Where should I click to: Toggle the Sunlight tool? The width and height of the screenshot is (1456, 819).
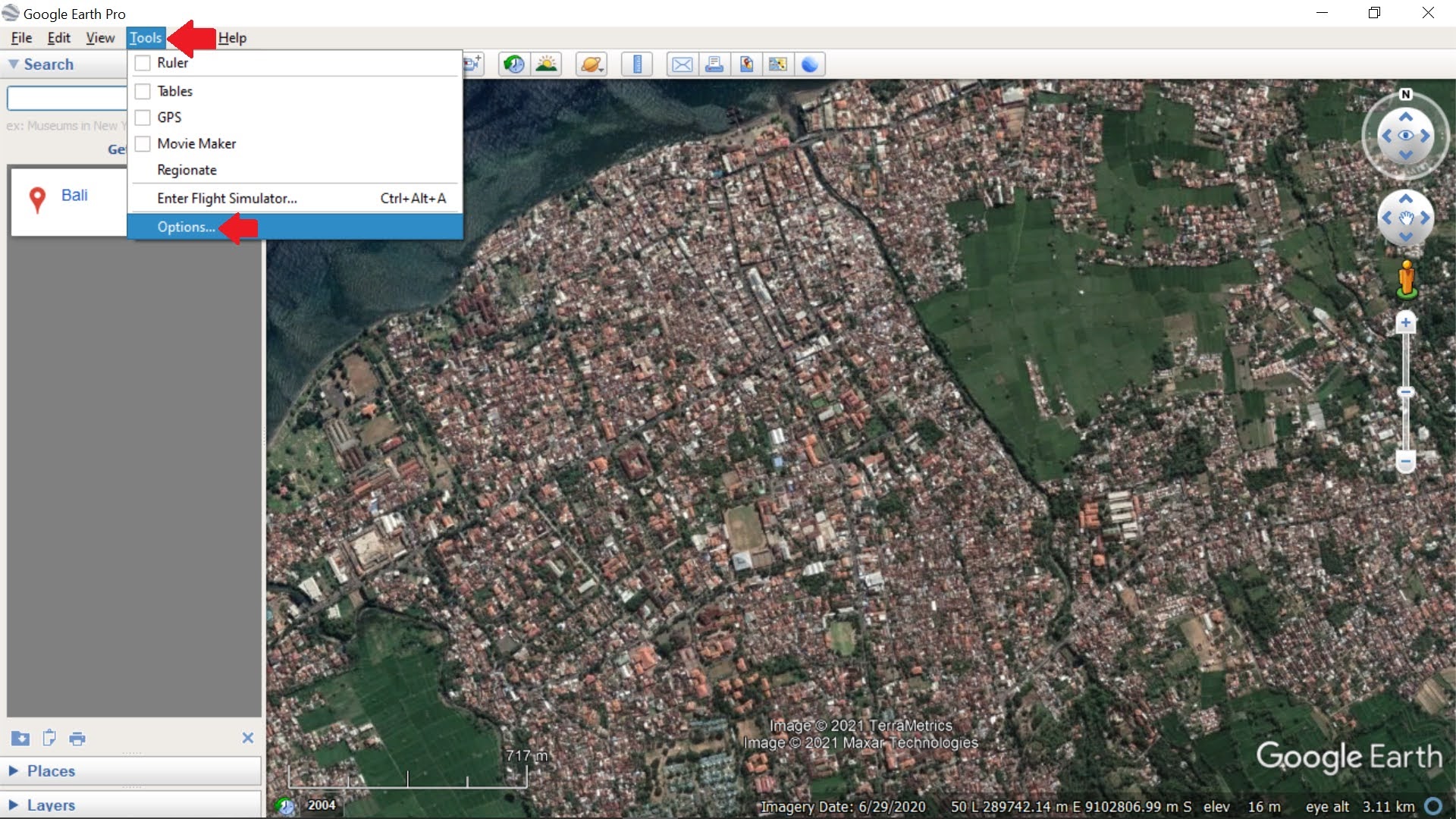(547, 64)
